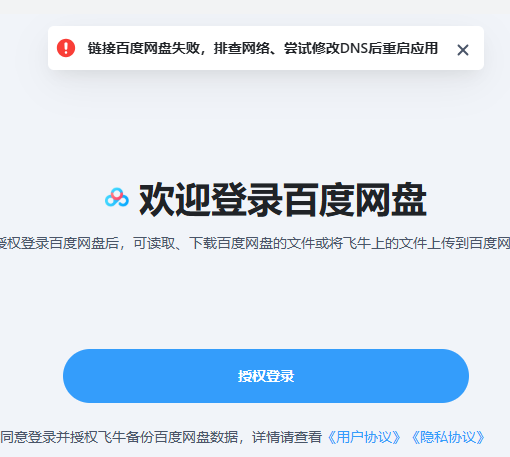Image resolution: width=510 pixels, height=457 pixels.
Task: Click the 同意登录并授权飞牛备份百度网盘数据 agreement text
Action: point(119,437)
